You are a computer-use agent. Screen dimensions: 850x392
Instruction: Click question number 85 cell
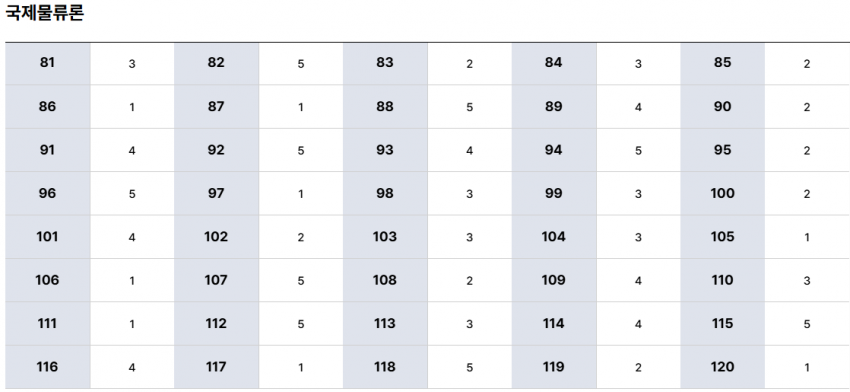click(723, 63)
